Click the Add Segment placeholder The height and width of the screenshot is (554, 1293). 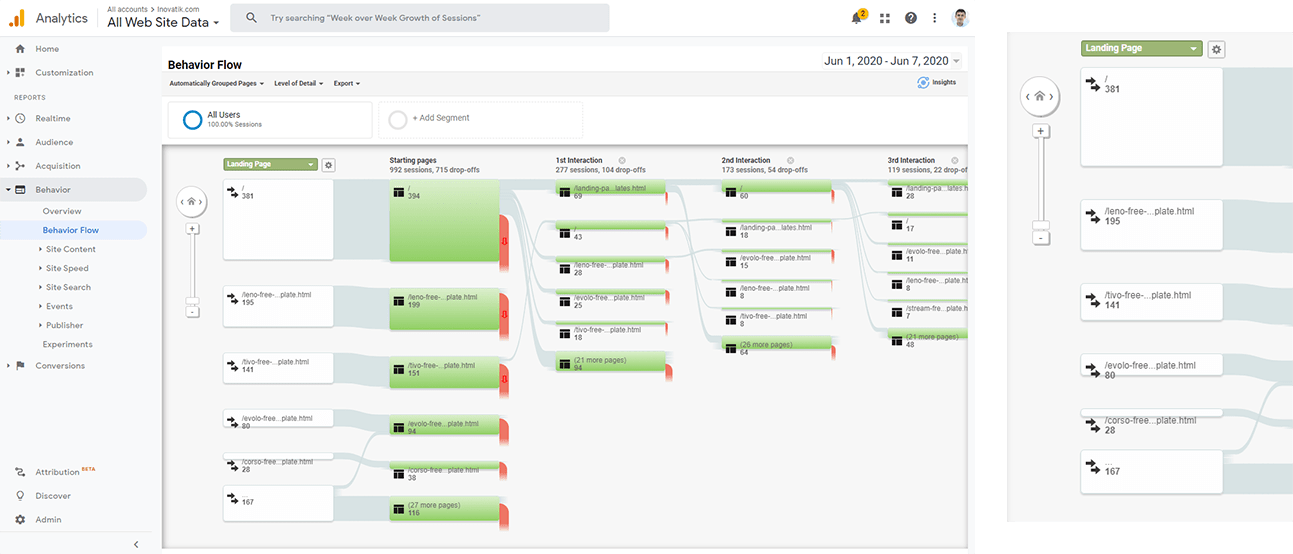coord(440,118)
